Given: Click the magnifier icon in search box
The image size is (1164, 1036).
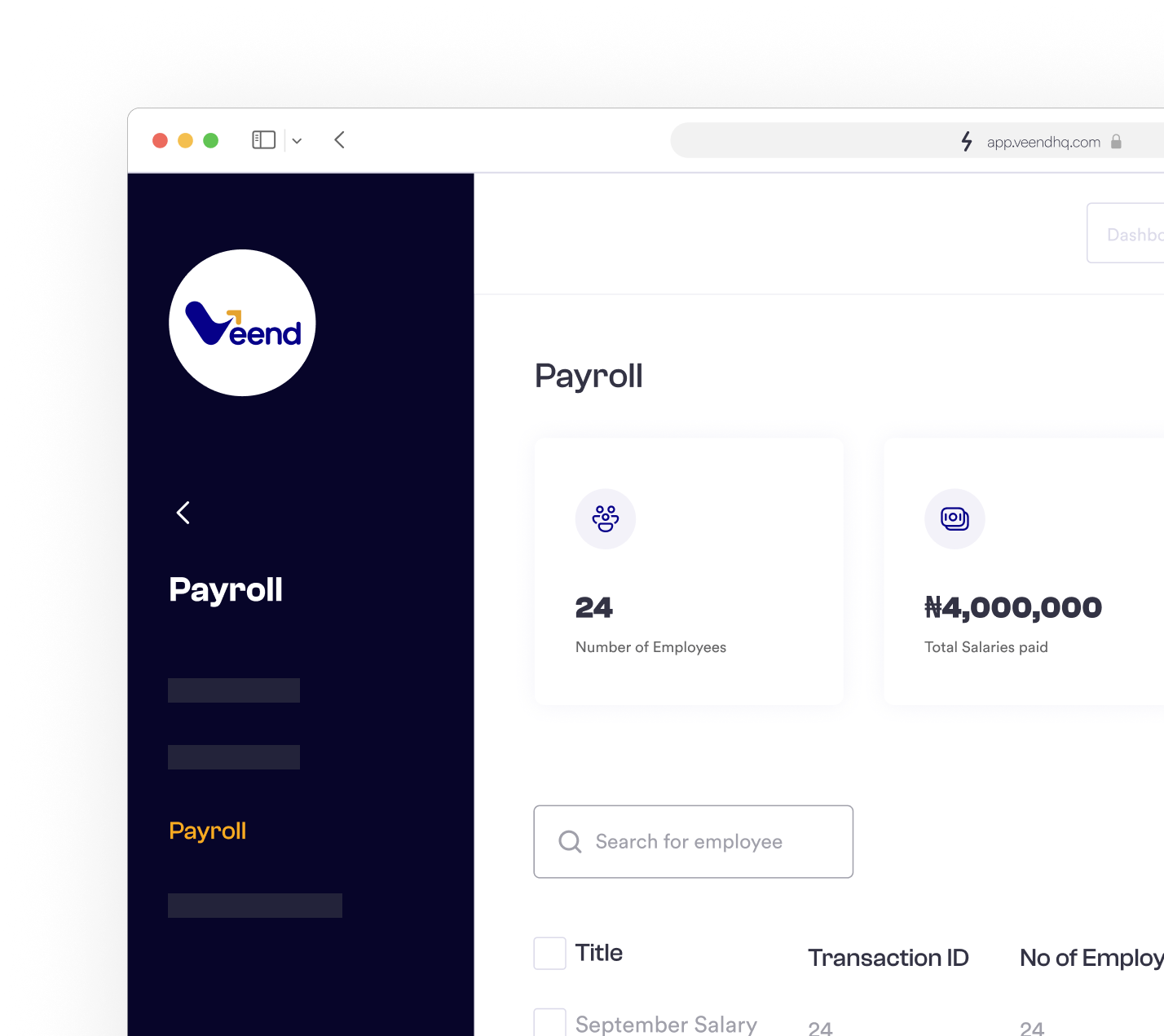Looking at the screenshot, I should pyautogui.click(x=570, y=842).
